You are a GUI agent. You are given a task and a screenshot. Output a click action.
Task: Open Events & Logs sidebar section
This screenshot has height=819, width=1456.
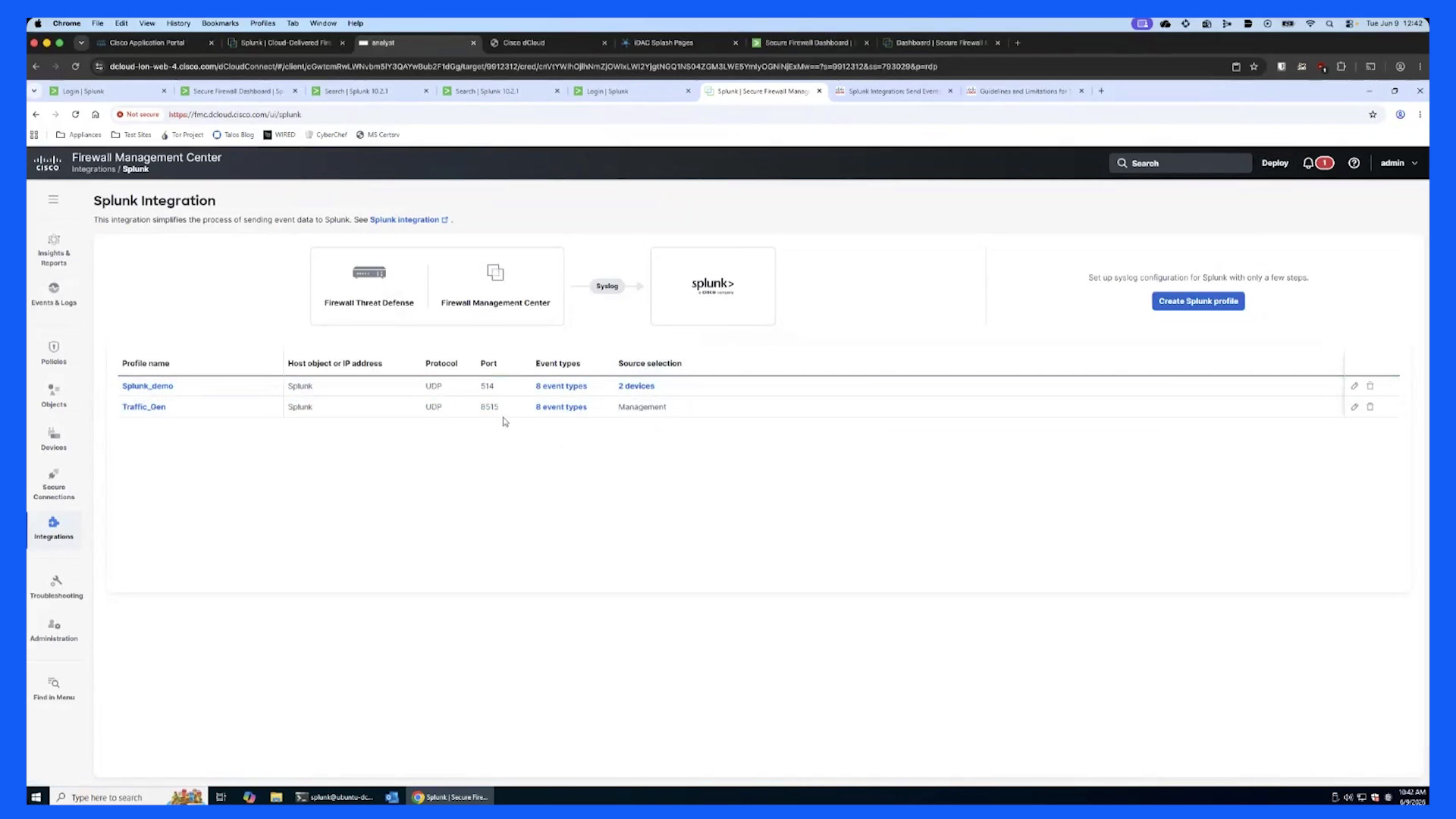pos(54,294)
